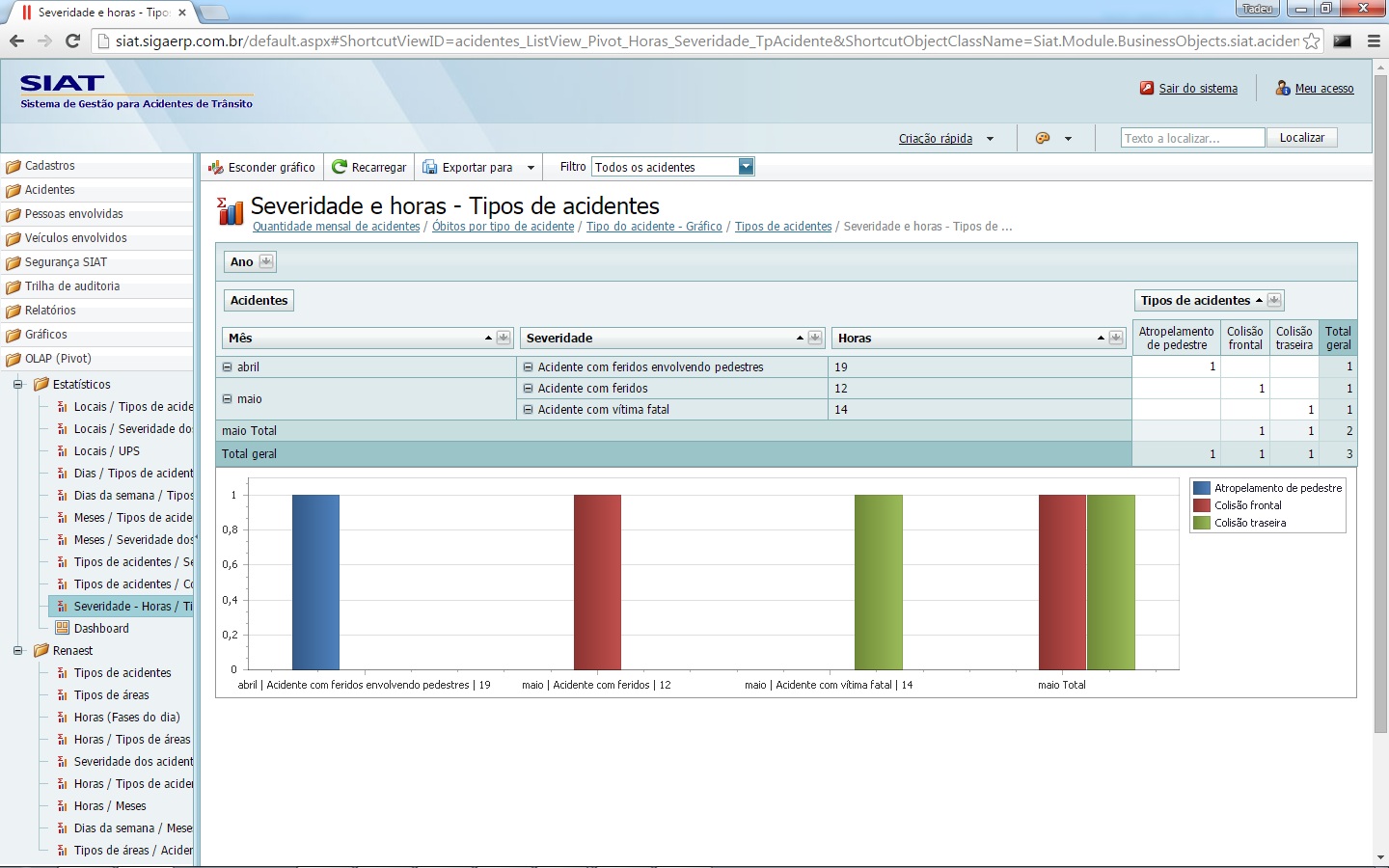The height and width of the screenshot is (868, 1389).
Task: Click the Localizar button
Action: (1302, 138)
